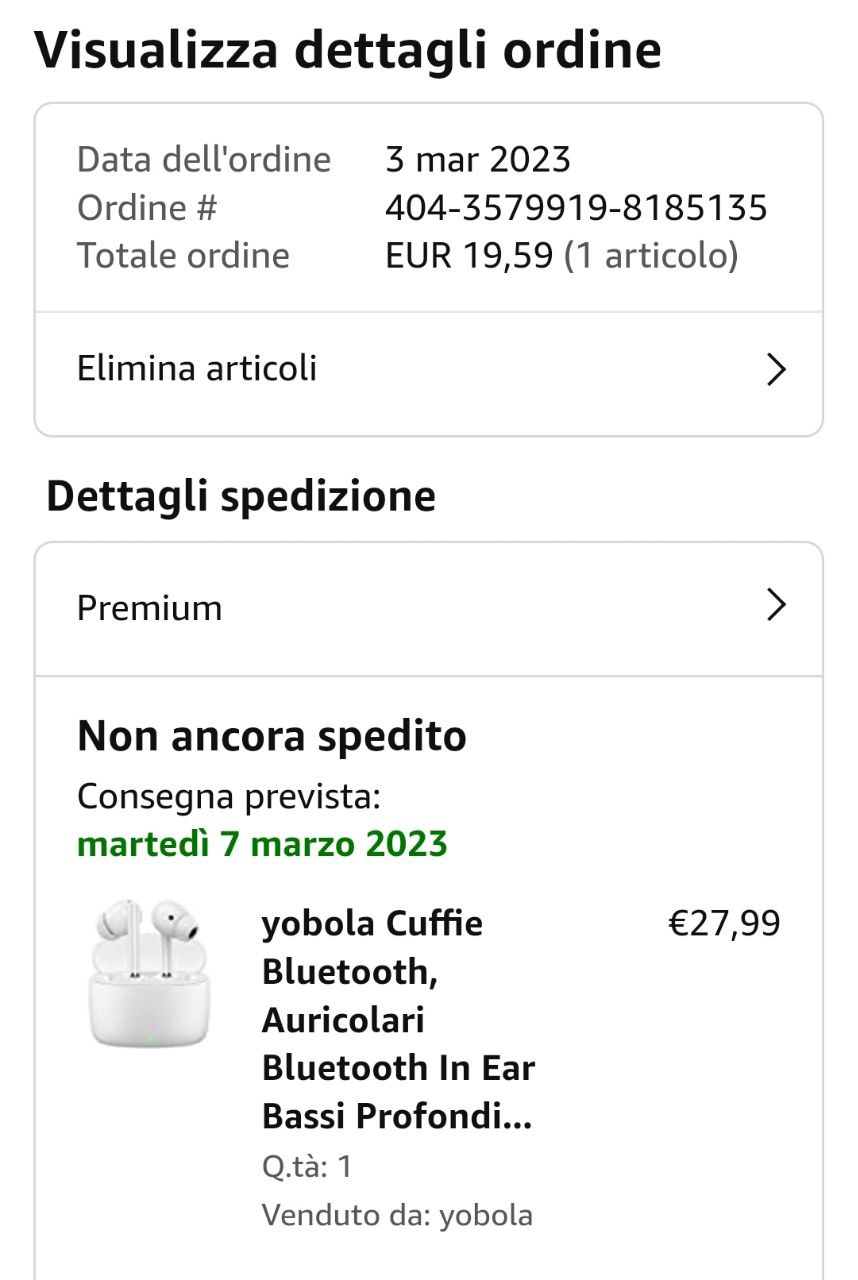The width and height of the screenshot is (858, 1280).
Task: Open the Venduto da: yobola seller line
Action: click(397, 1215)
